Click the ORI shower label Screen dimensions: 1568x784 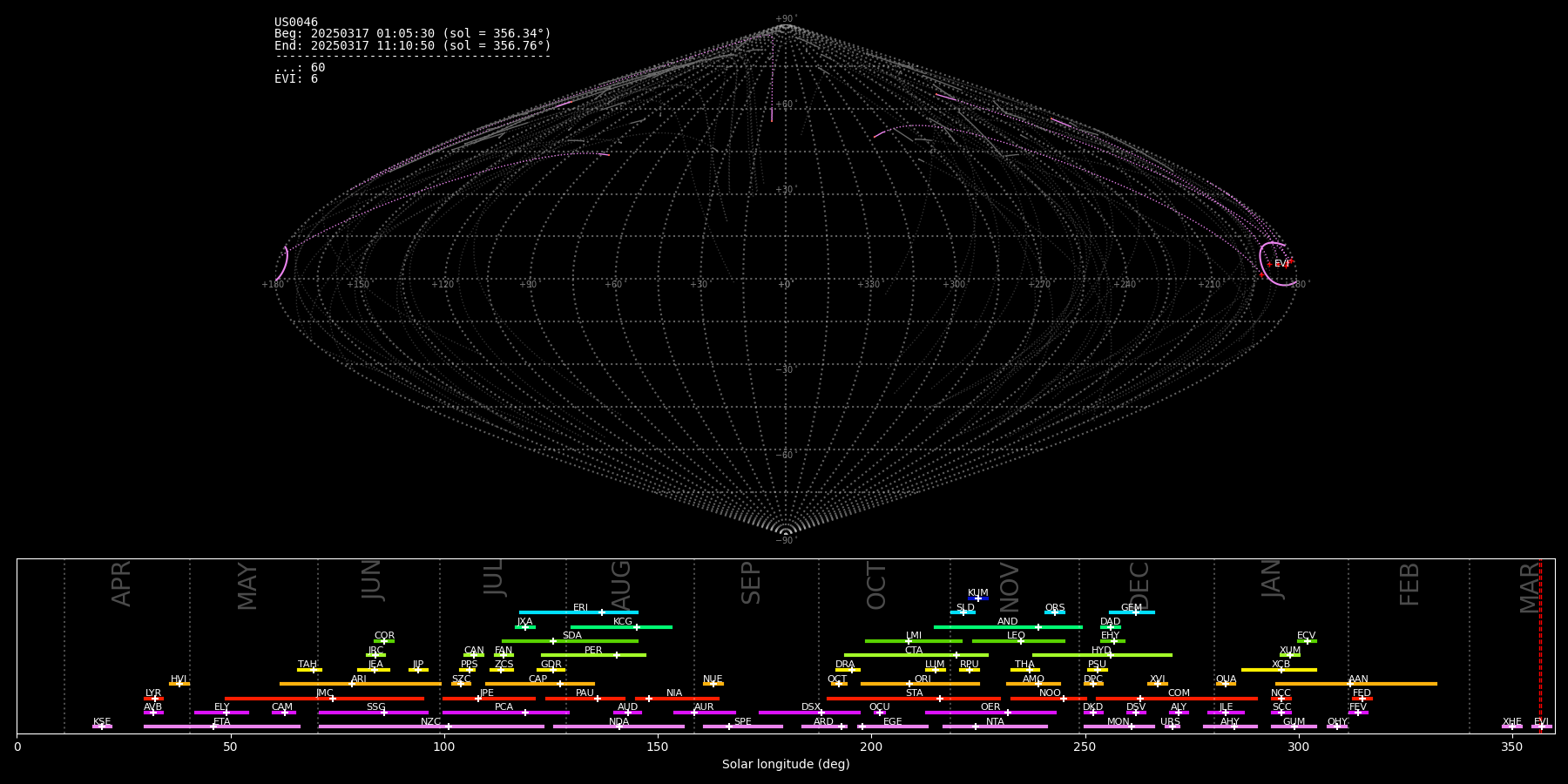(923, 679)
